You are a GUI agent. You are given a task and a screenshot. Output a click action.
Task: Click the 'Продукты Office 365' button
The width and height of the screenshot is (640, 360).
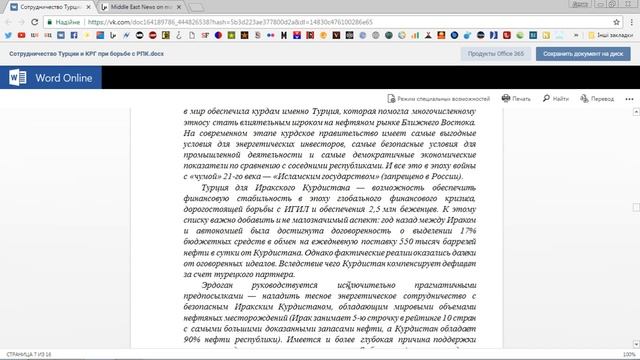[496, 54]
